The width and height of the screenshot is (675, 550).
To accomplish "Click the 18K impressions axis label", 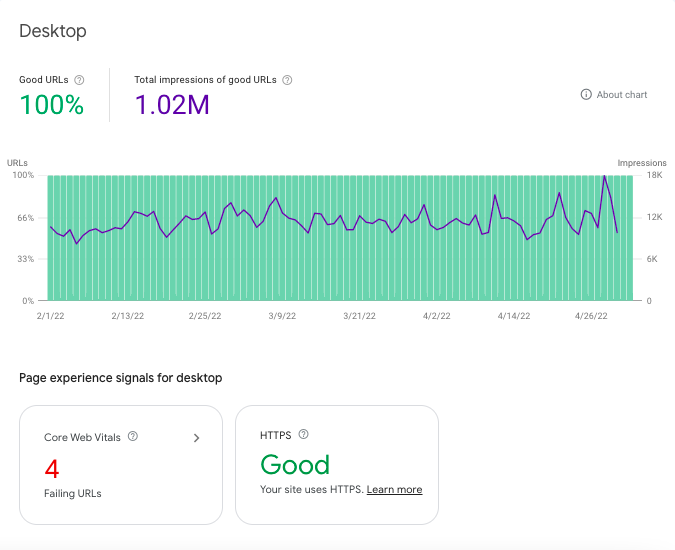I will [654, 175].
